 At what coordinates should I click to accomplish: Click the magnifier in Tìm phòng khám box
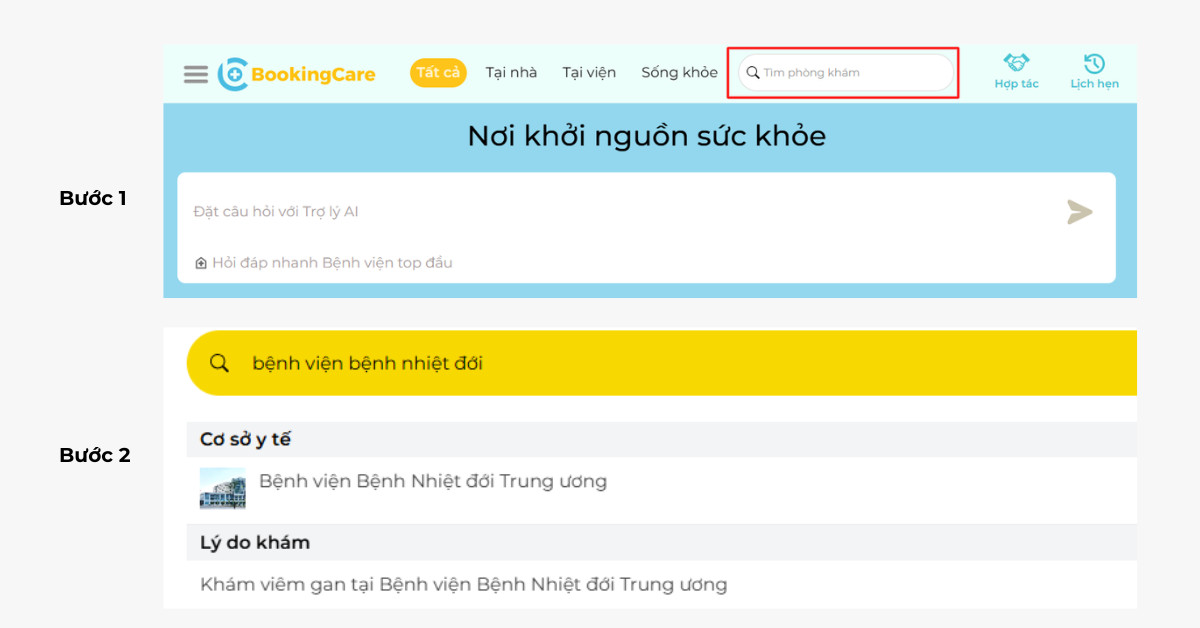pyautogui.click(x=753, y=73)
